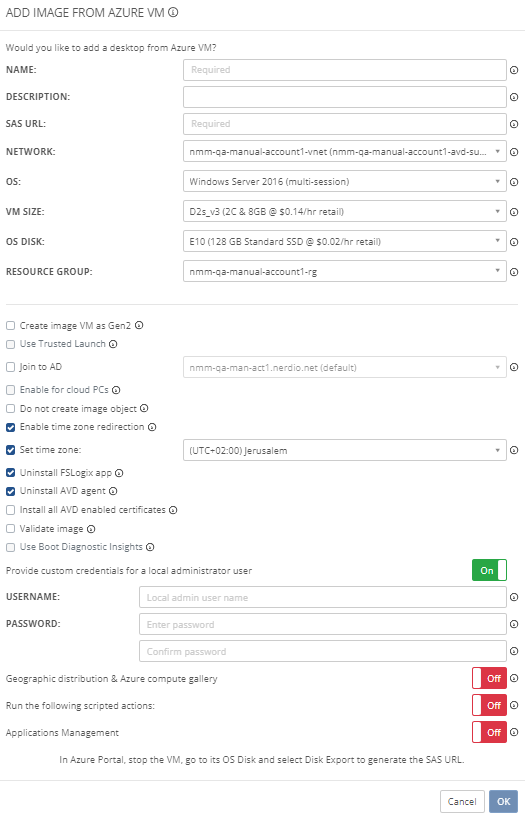Check the Join to AD checkbox
The image size is (525, 819).
(10, 367)
